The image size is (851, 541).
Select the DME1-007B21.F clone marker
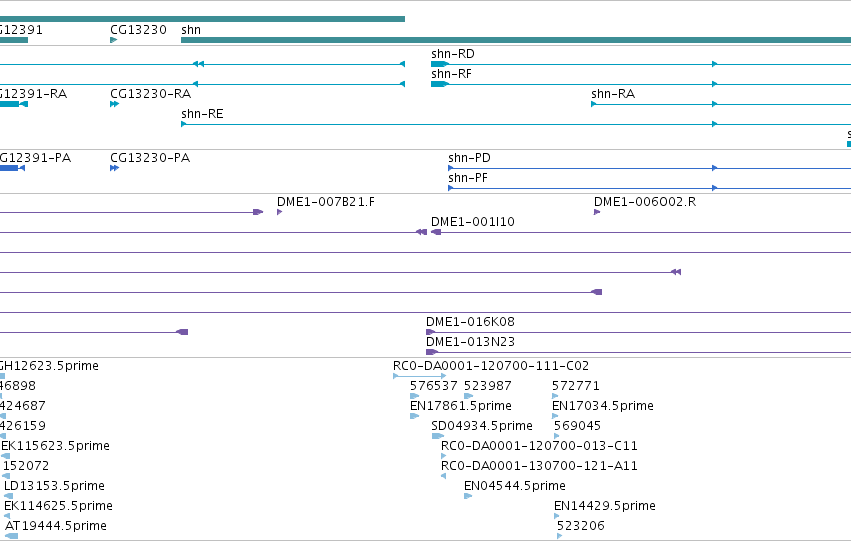(x=280, y=212)
